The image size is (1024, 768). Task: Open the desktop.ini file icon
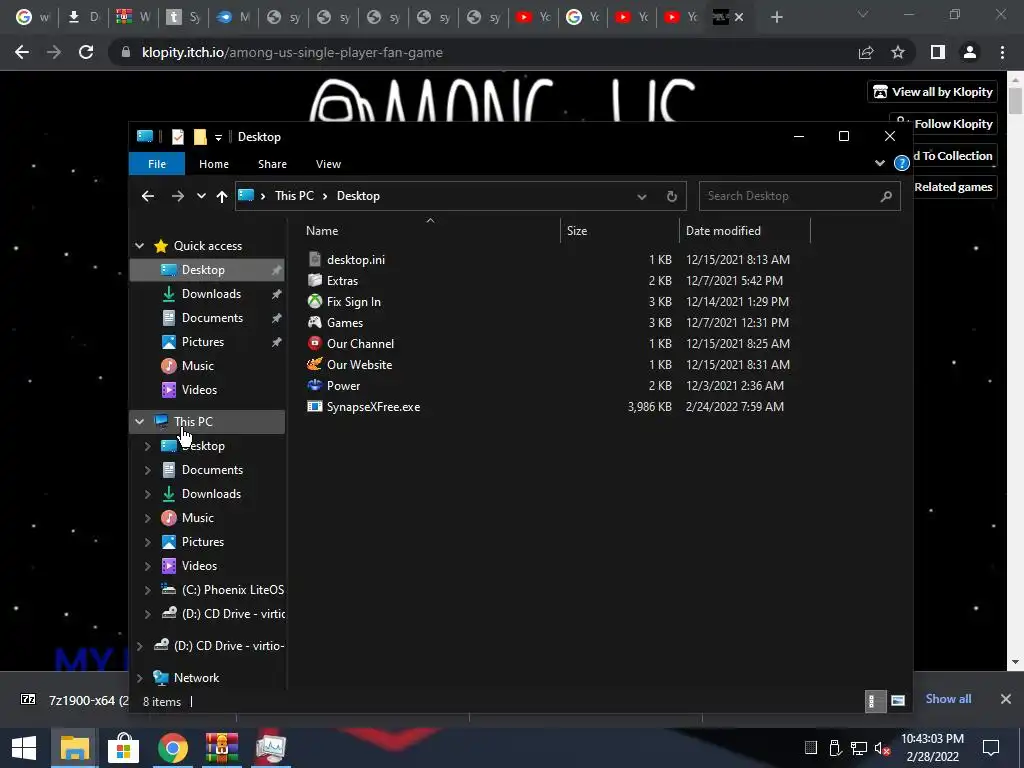(315, 259)
